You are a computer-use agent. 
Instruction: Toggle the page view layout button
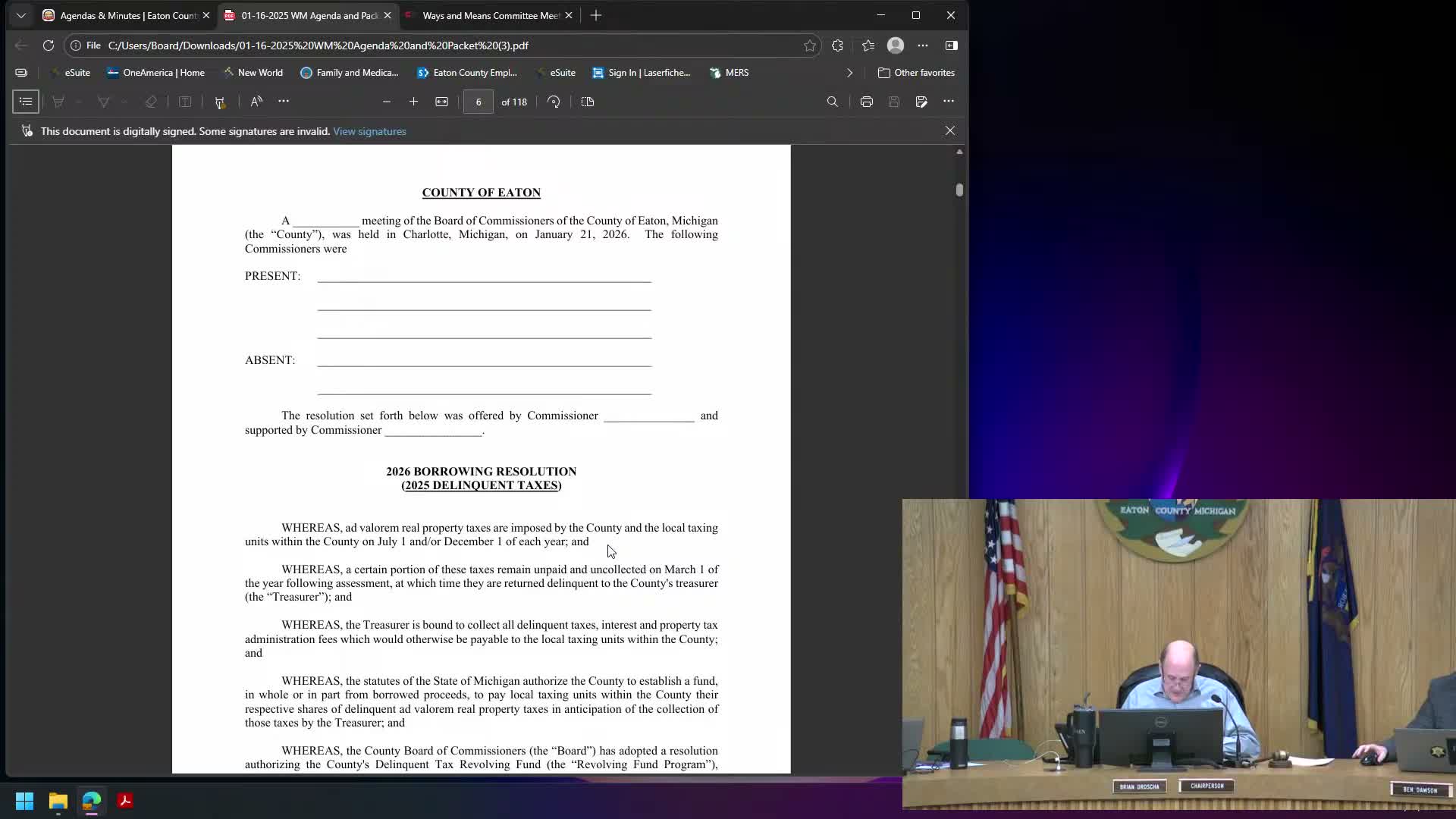[x=588, y=102]
